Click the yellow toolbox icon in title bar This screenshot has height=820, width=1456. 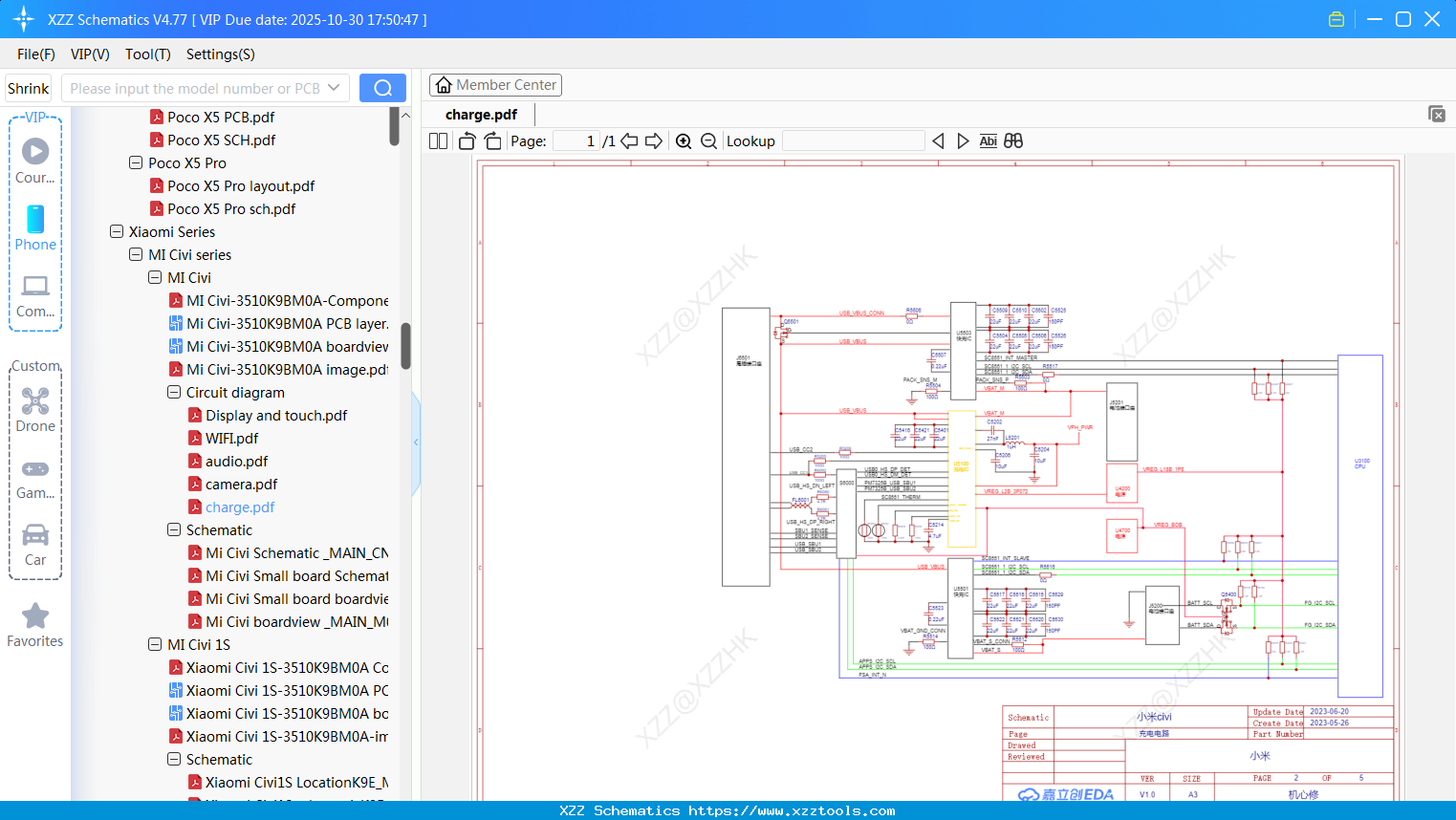point(1336,19)
